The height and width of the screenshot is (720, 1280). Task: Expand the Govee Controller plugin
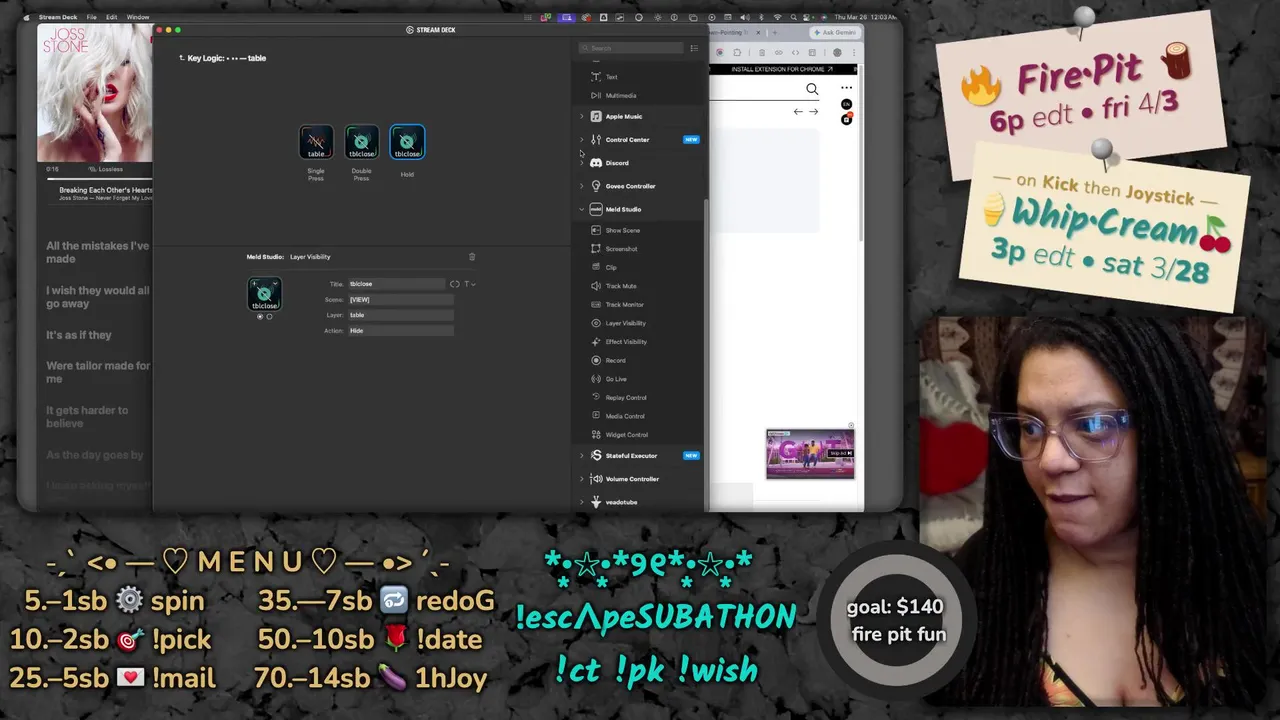[x=582, y=186]
